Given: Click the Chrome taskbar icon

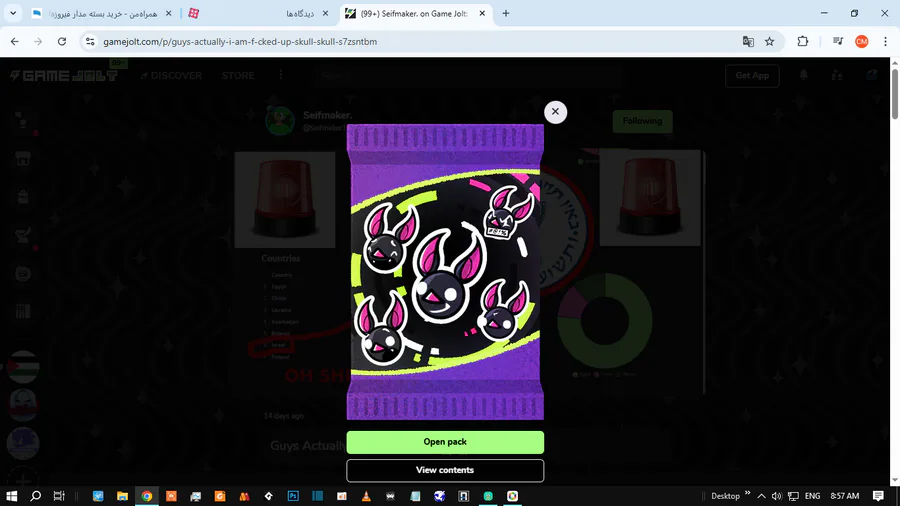Looking at the screenshot, I should 147,496.
